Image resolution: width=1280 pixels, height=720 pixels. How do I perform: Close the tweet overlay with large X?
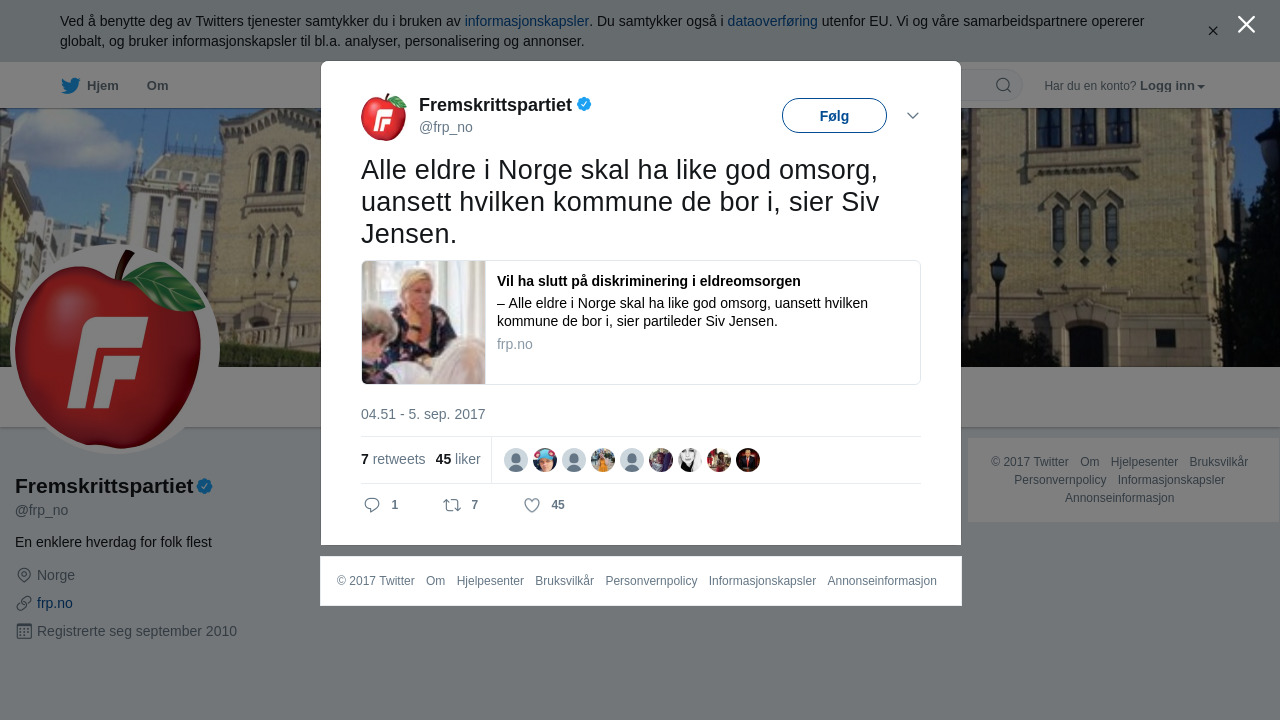click(1246, 24)
